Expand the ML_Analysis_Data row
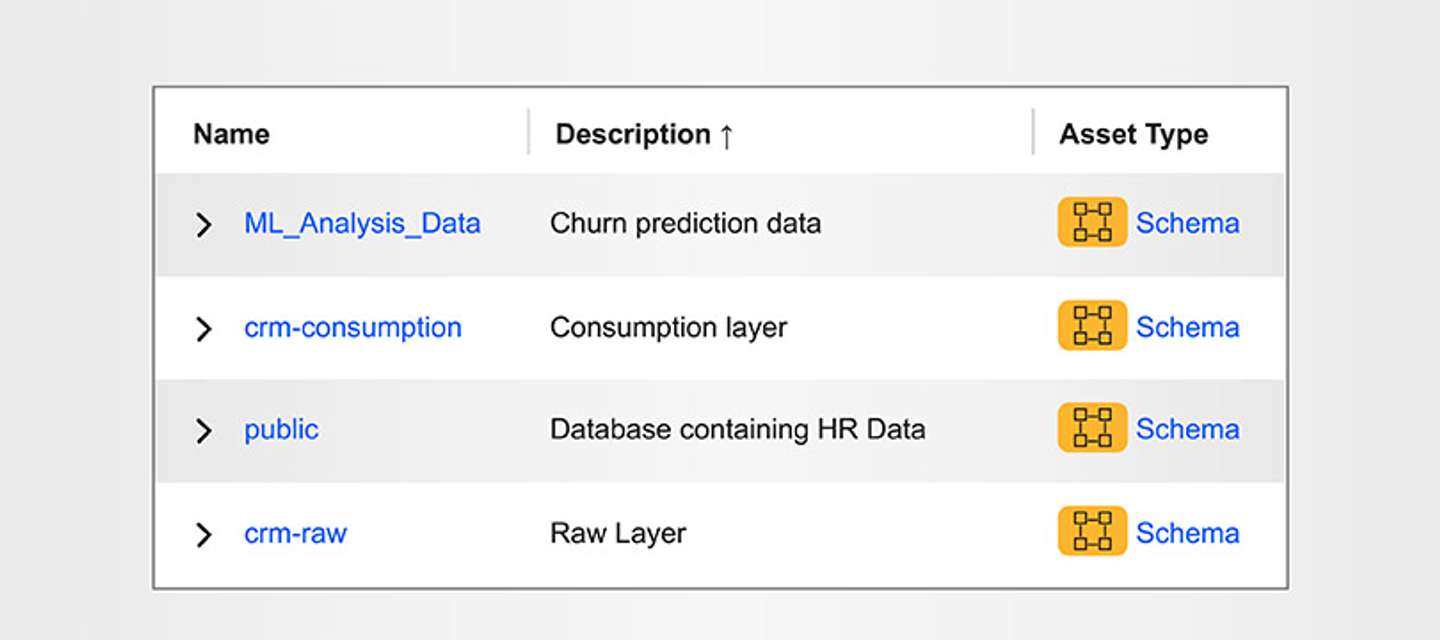The image size is (1440, 640). click(204, 224)
